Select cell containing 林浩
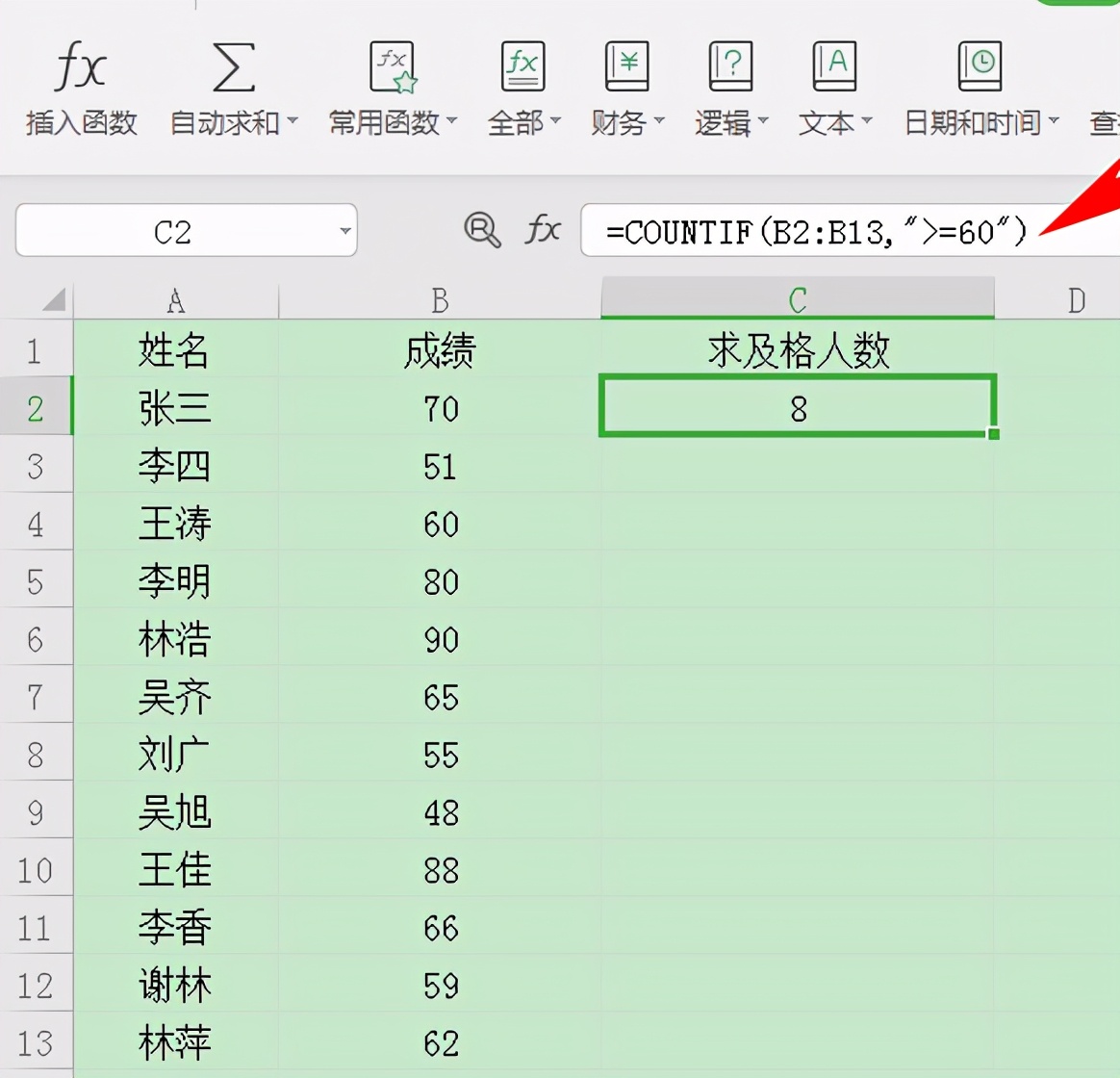Screen dimensions: 1120x1078 pos(176,638)
